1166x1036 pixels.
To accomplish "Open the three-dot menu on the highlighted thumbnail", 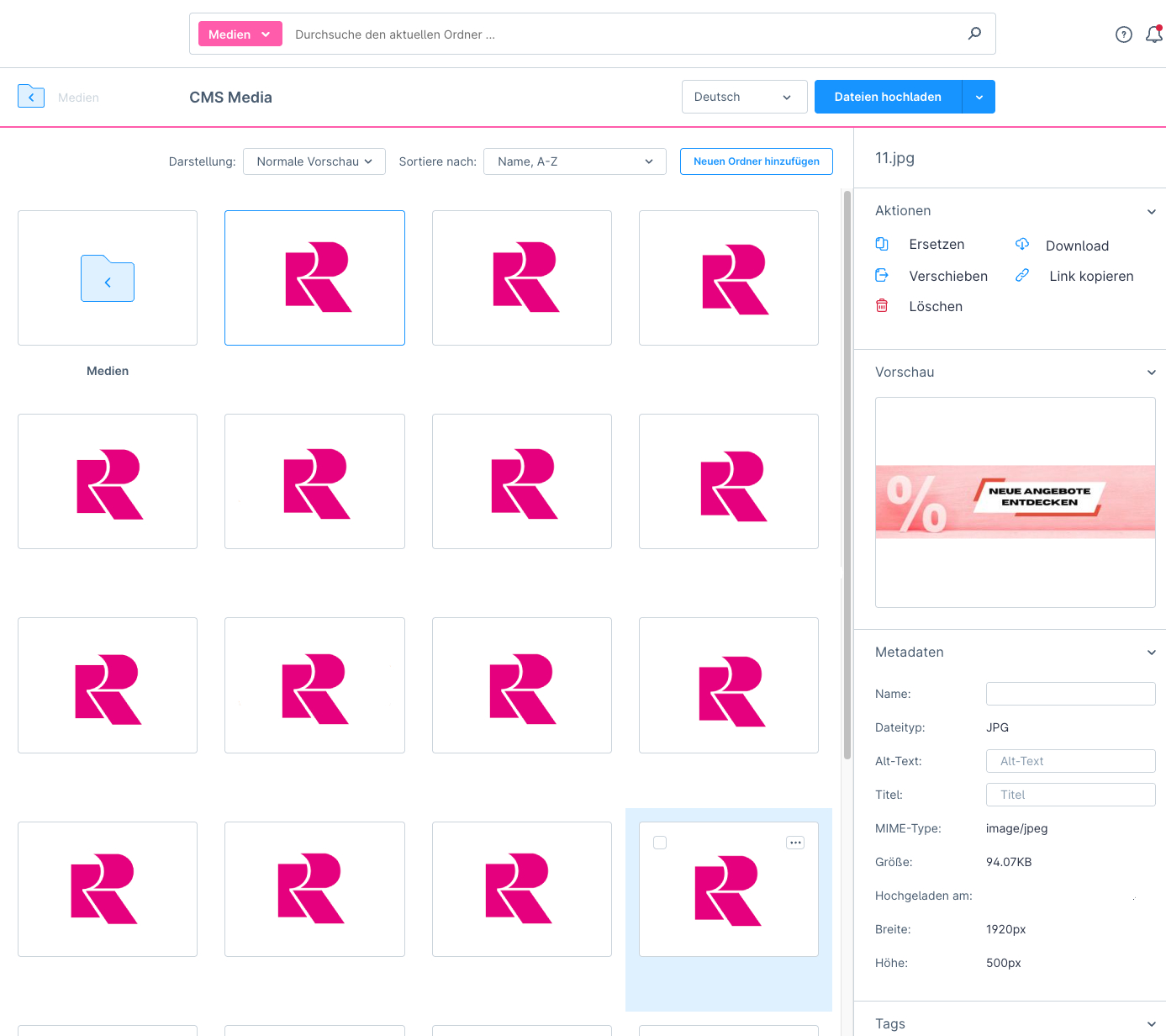I will click(x=795, y=843).
